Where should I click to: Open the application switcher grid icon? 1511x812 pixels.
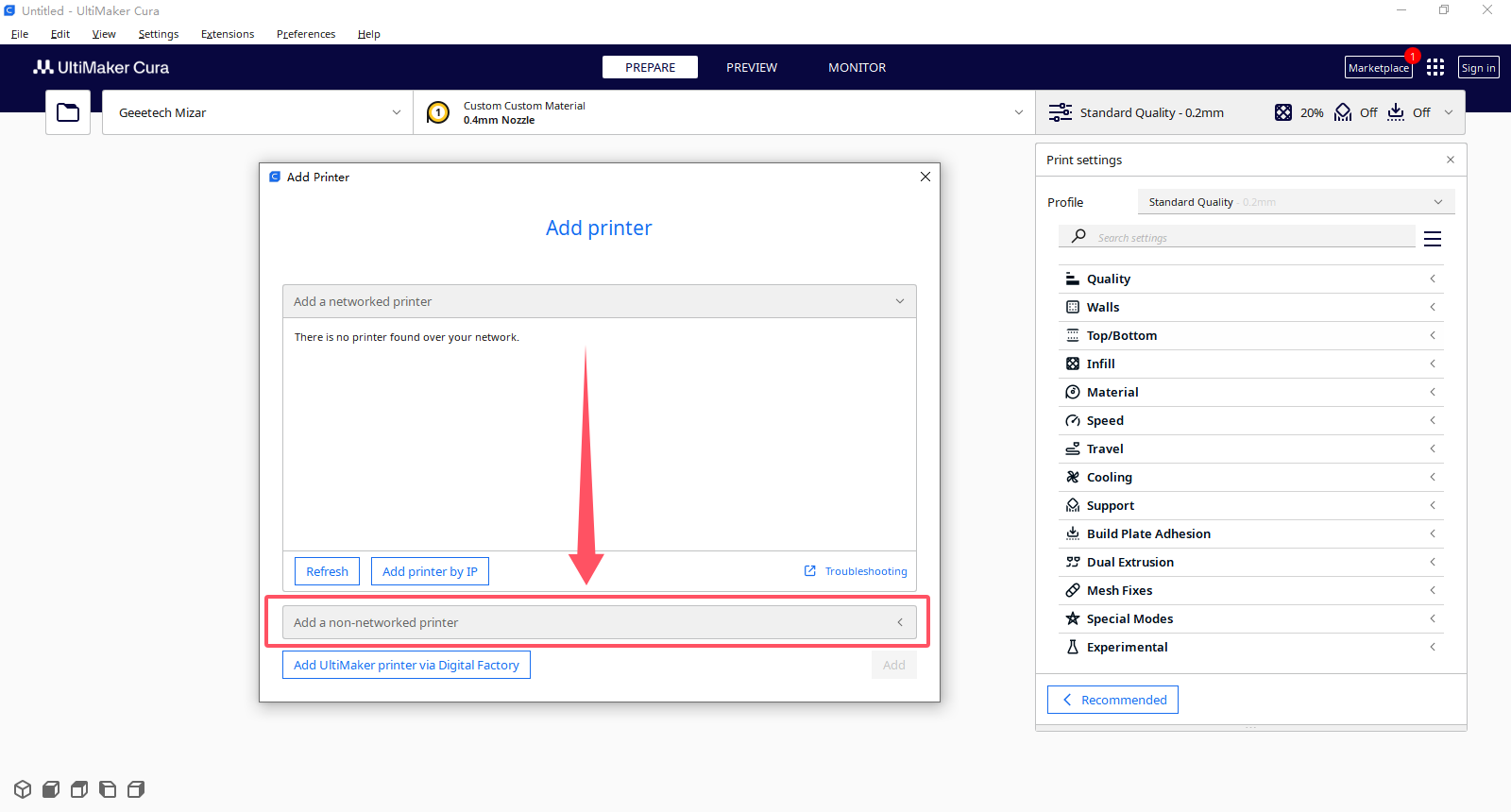click(x=1435, y=67)
